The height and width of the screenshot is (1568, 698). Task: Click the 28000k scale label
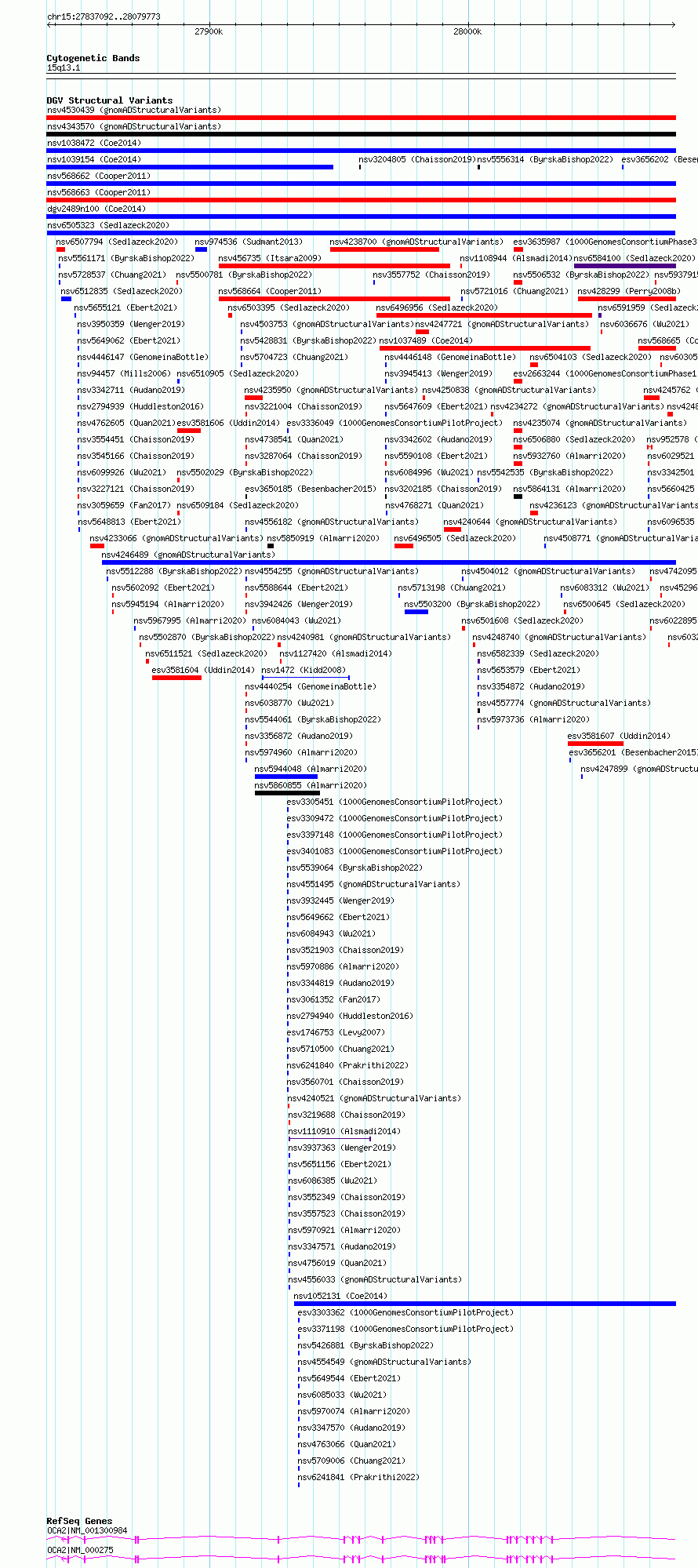coord(467,31)
